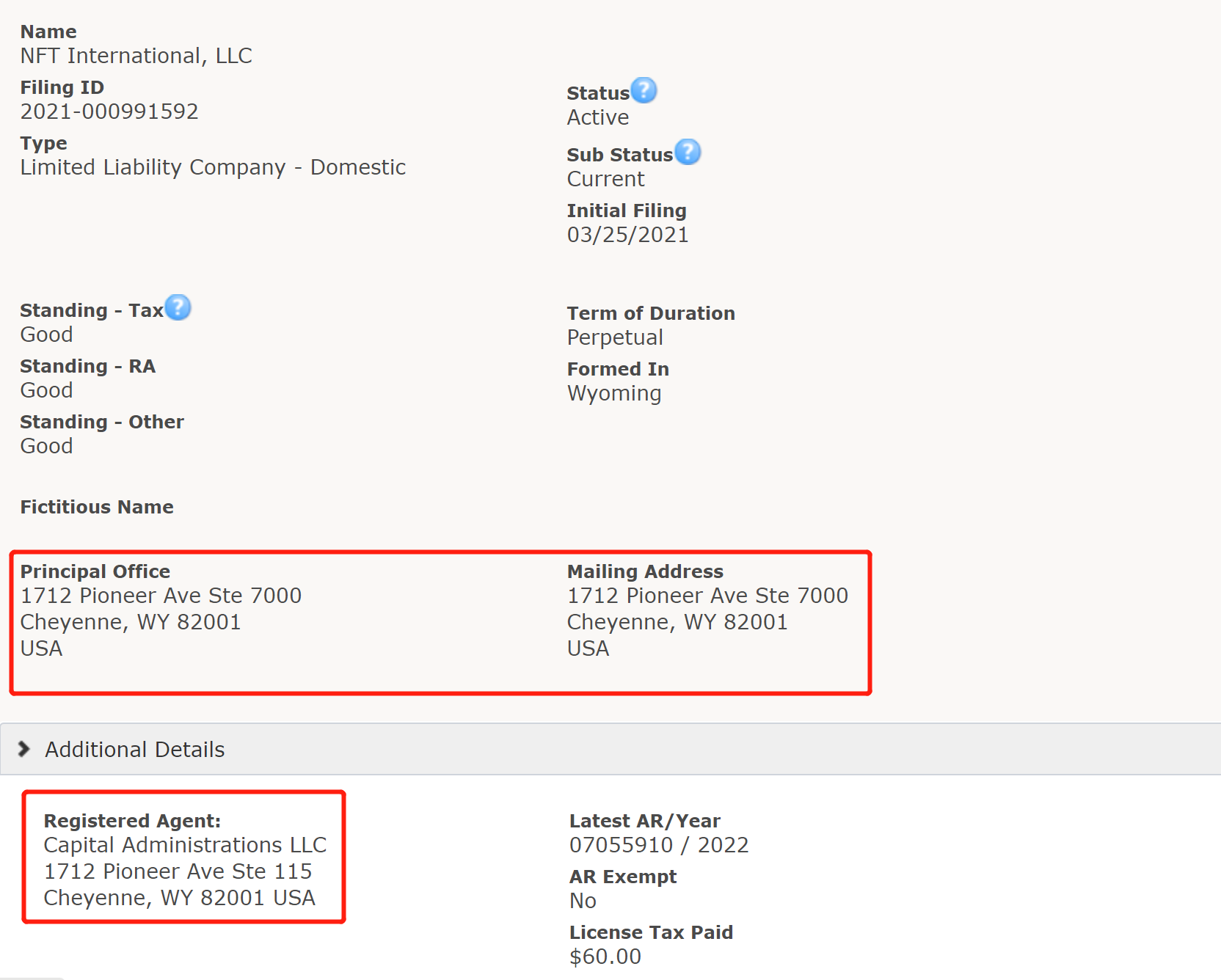Viewport: 1221px width, 980px height.
Task: Click the Principal Office street address line
Action: click(x=161, y=596)
